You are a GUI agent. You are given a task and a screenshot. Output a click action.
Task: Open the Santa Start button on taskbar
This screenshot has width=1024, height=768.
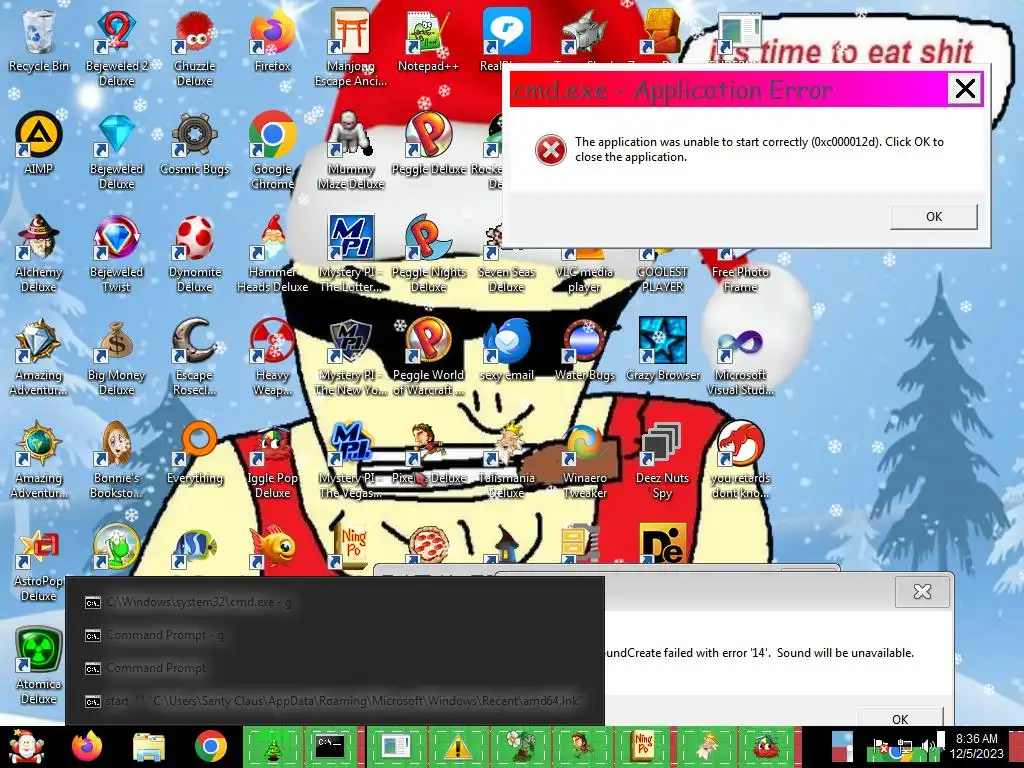click(26, 746)
